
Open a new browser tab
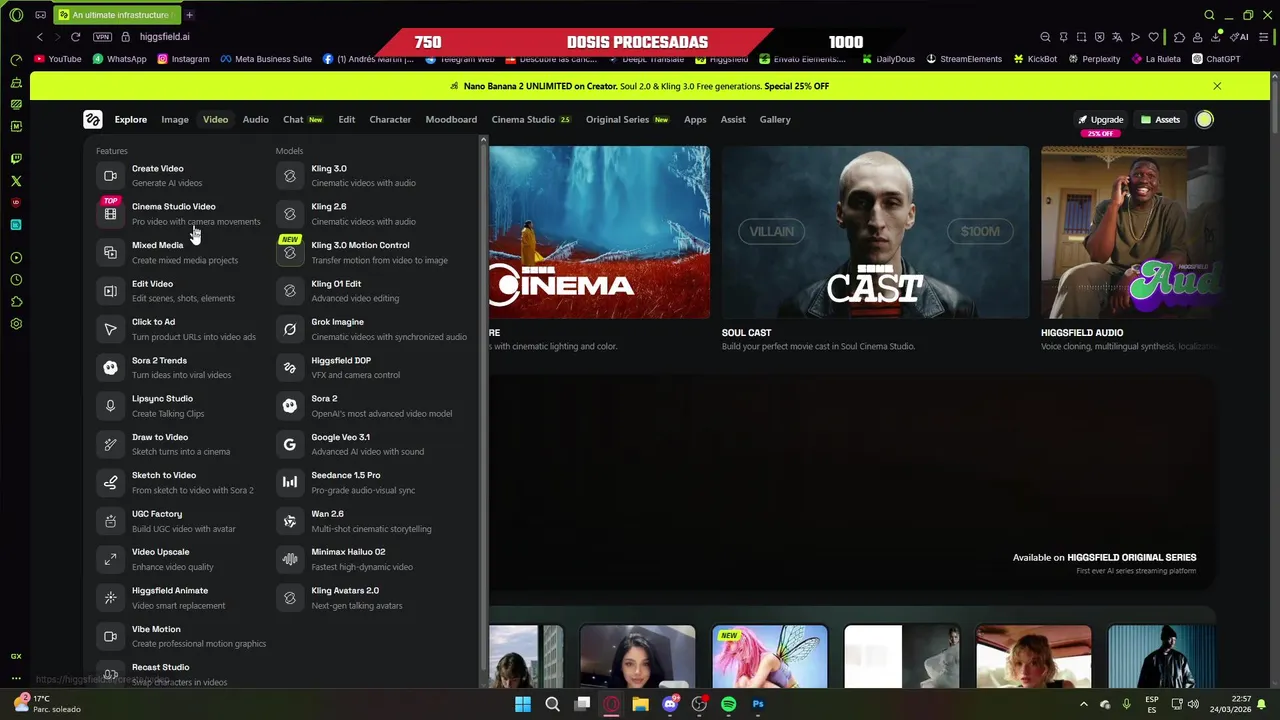(189, 15)
